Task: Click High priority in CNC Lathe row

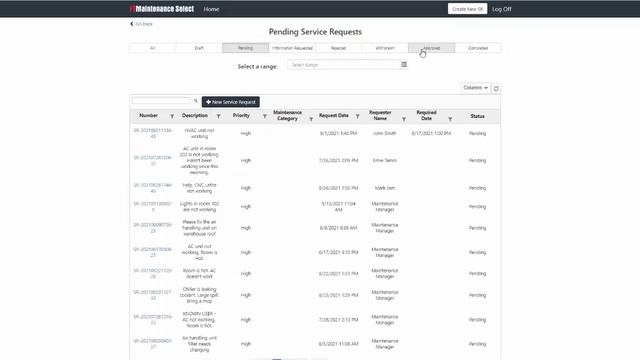Action: pos(245,188)
